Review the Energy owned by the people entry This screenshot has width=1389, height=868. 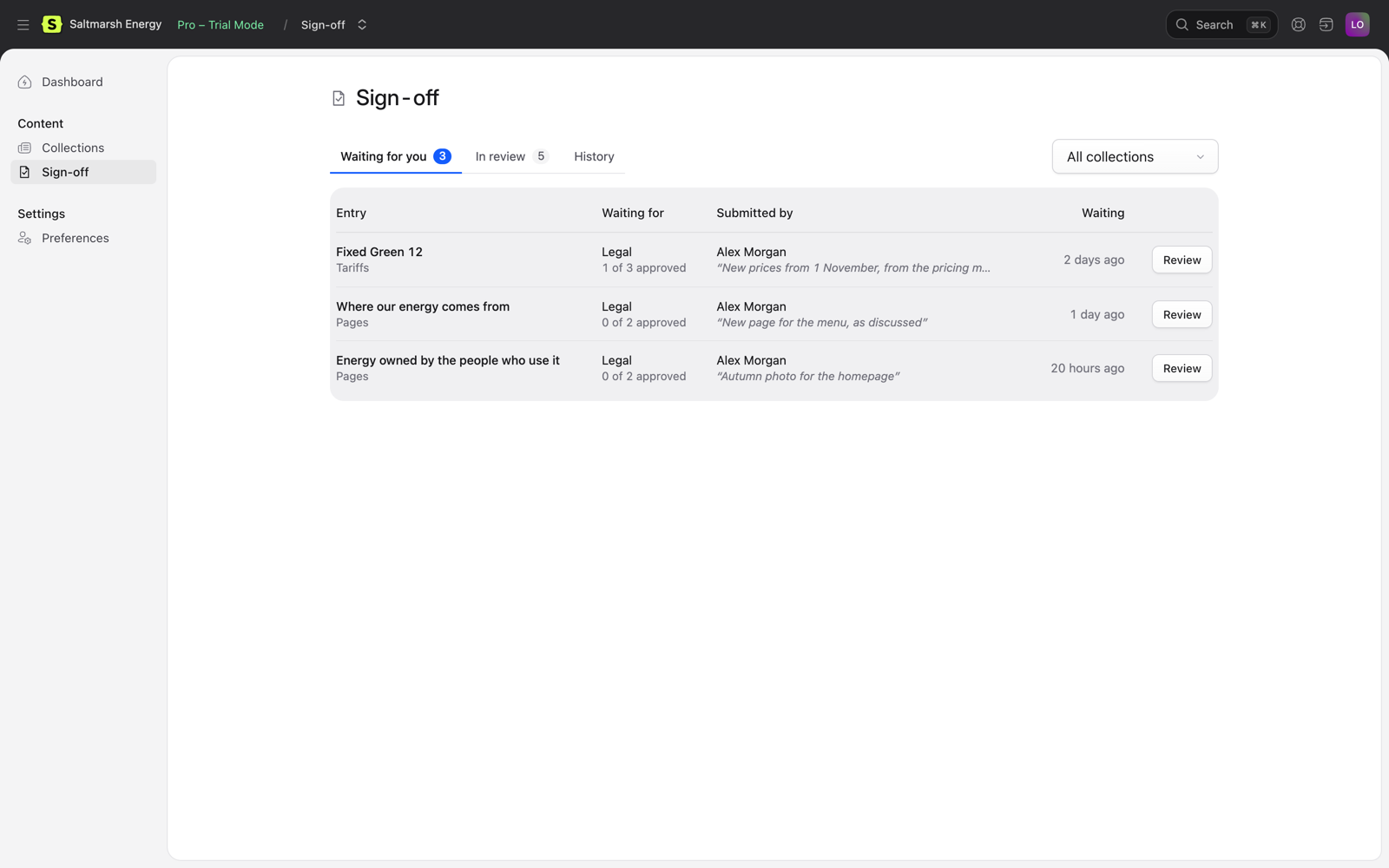[1182, 369]
